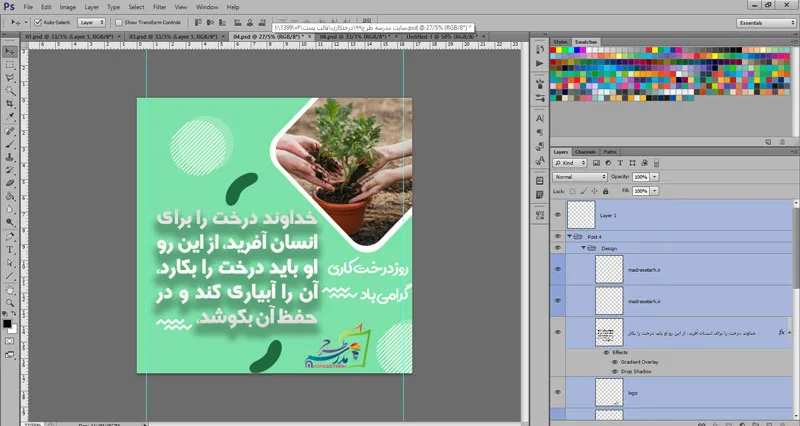Collapse the text layer fx effects
The image size is (800, 426).
pos(790,333)
